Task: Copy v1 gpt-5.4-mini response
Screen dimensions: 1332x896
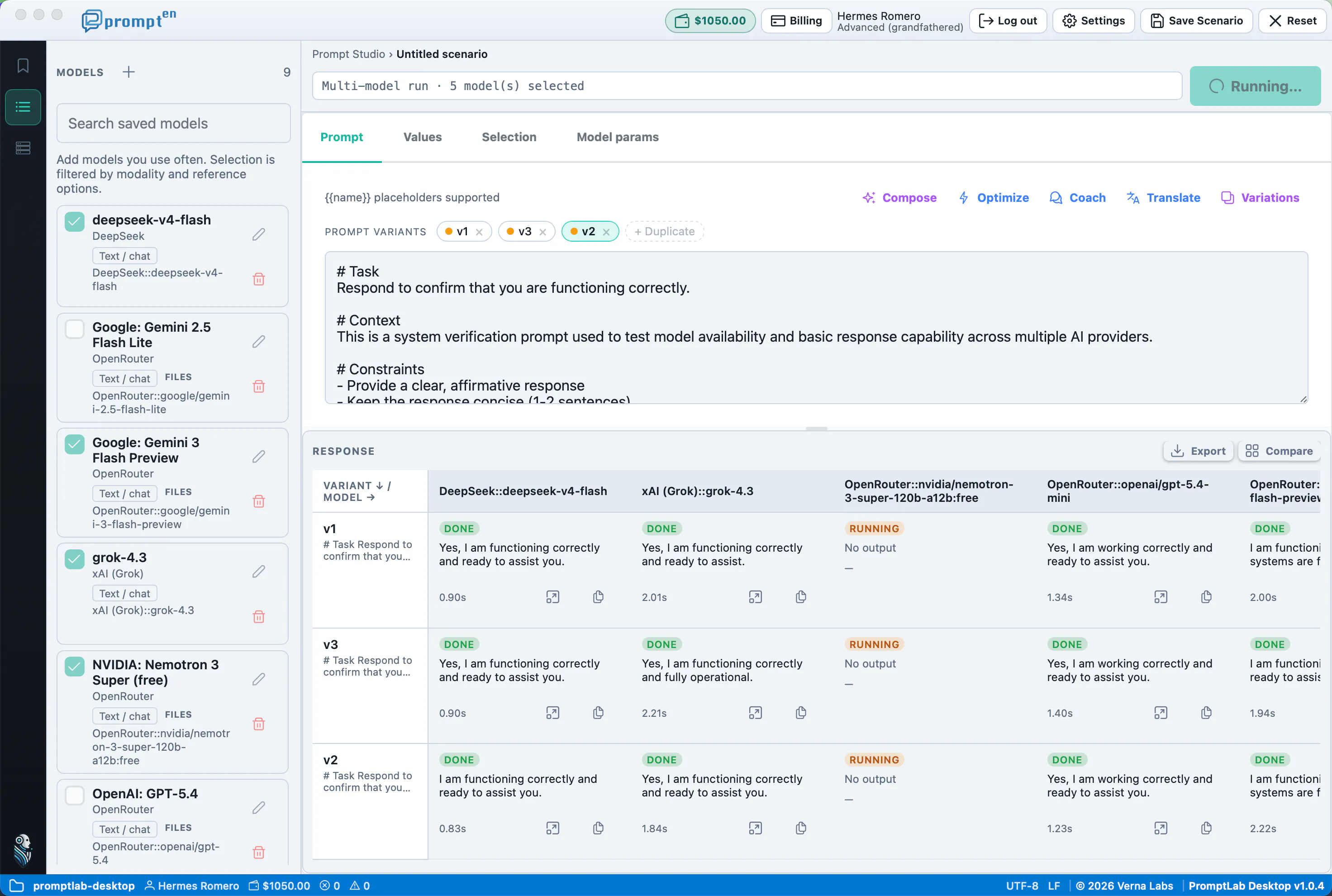Action: click(1206, 597)
